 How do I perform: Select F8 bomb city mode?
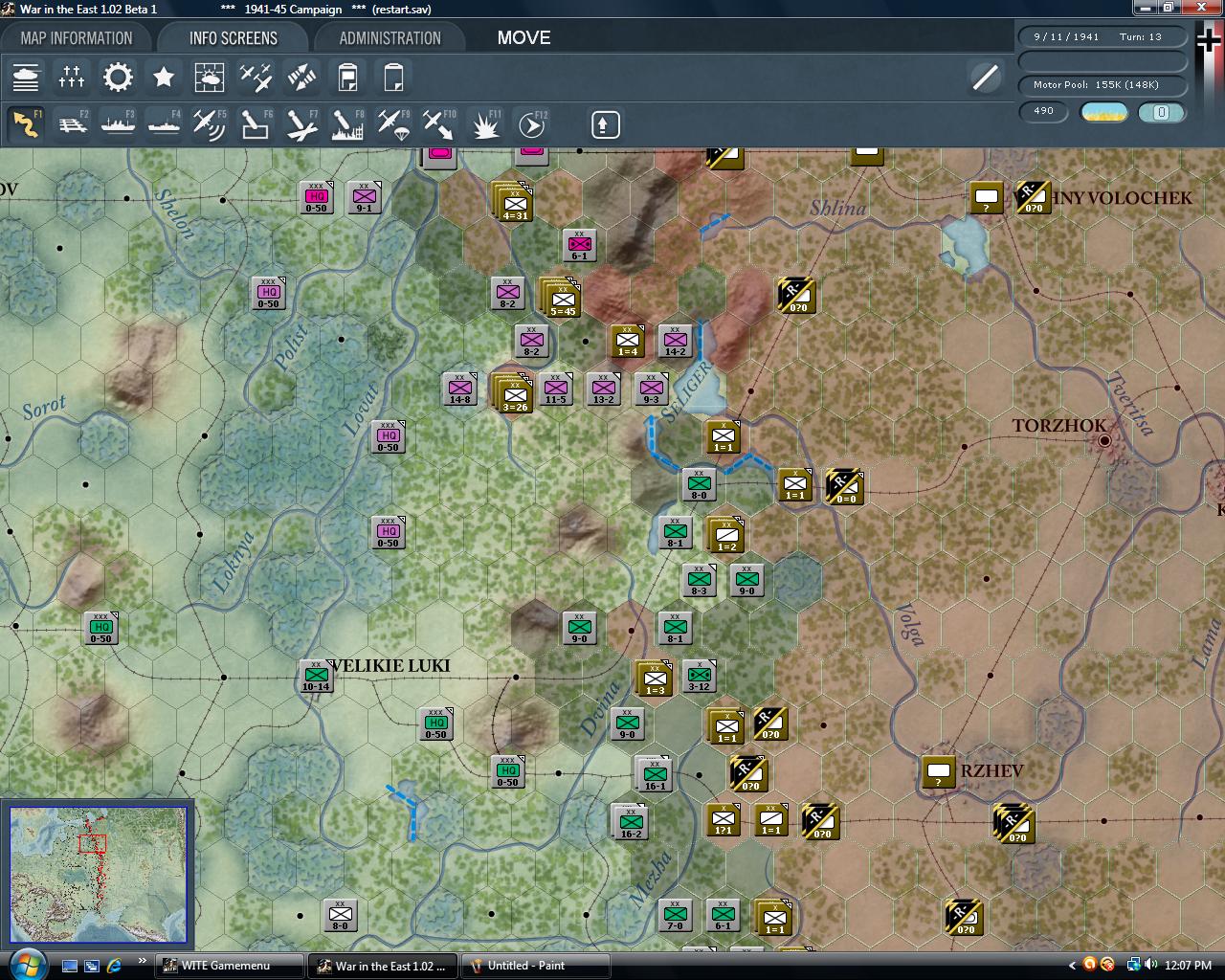pos(347,124)
